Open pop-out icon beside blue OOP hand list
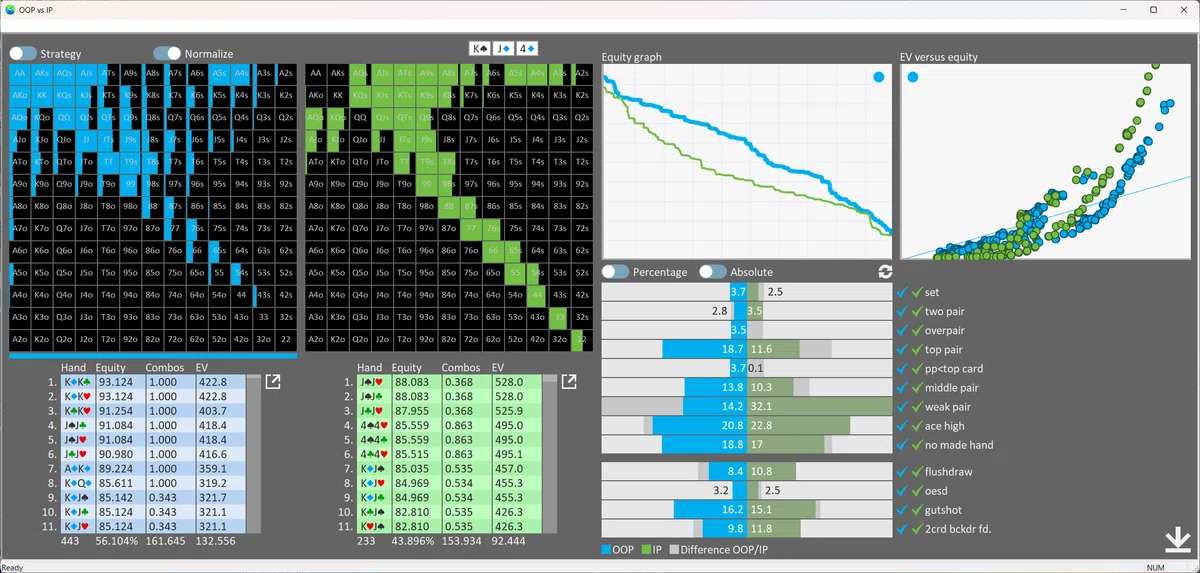1200x573 pixels. [x=272, y=382]
